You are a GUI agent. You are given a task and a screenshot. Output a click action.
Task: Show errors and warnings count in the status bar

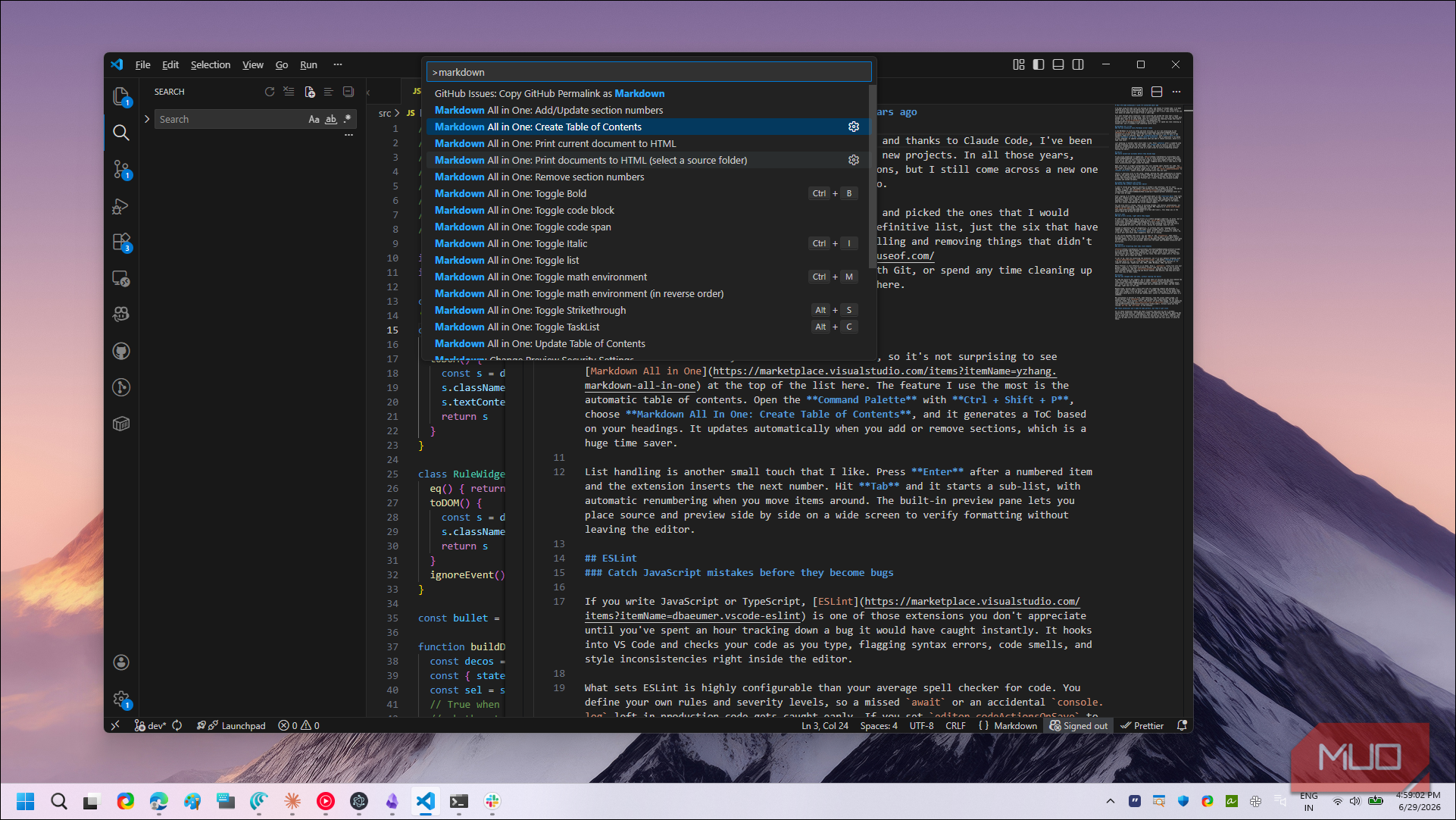pyautogui.click(x=299, y=725)
